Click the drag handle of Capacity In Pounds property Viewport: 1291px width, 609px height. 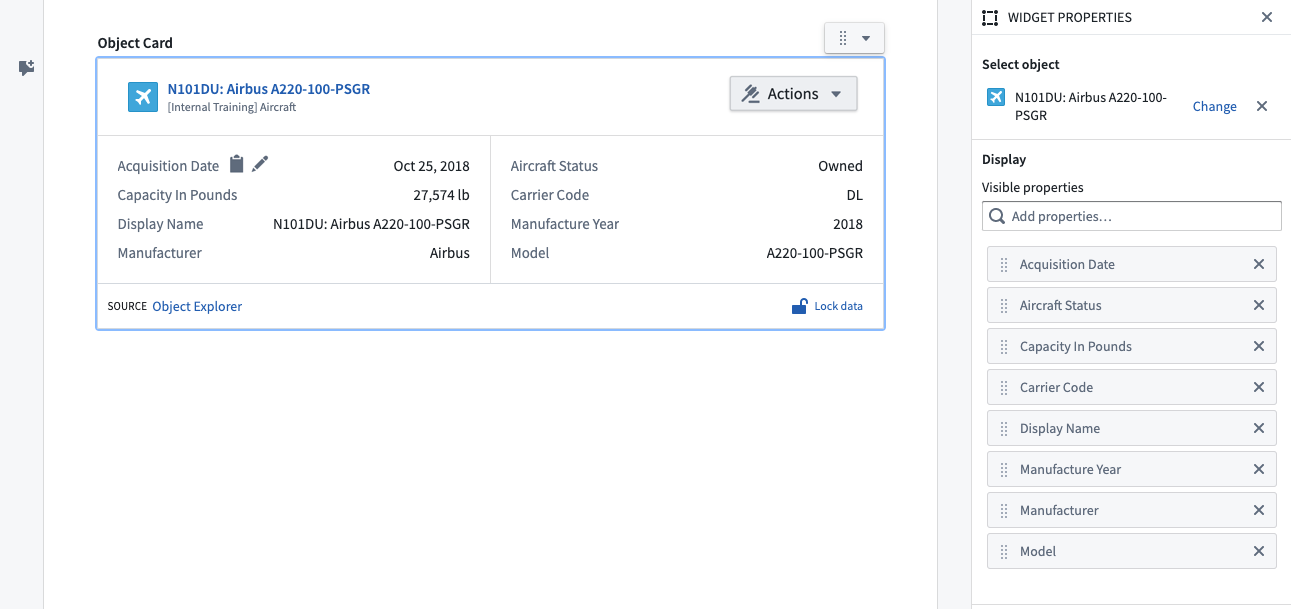pos(1004,347)
